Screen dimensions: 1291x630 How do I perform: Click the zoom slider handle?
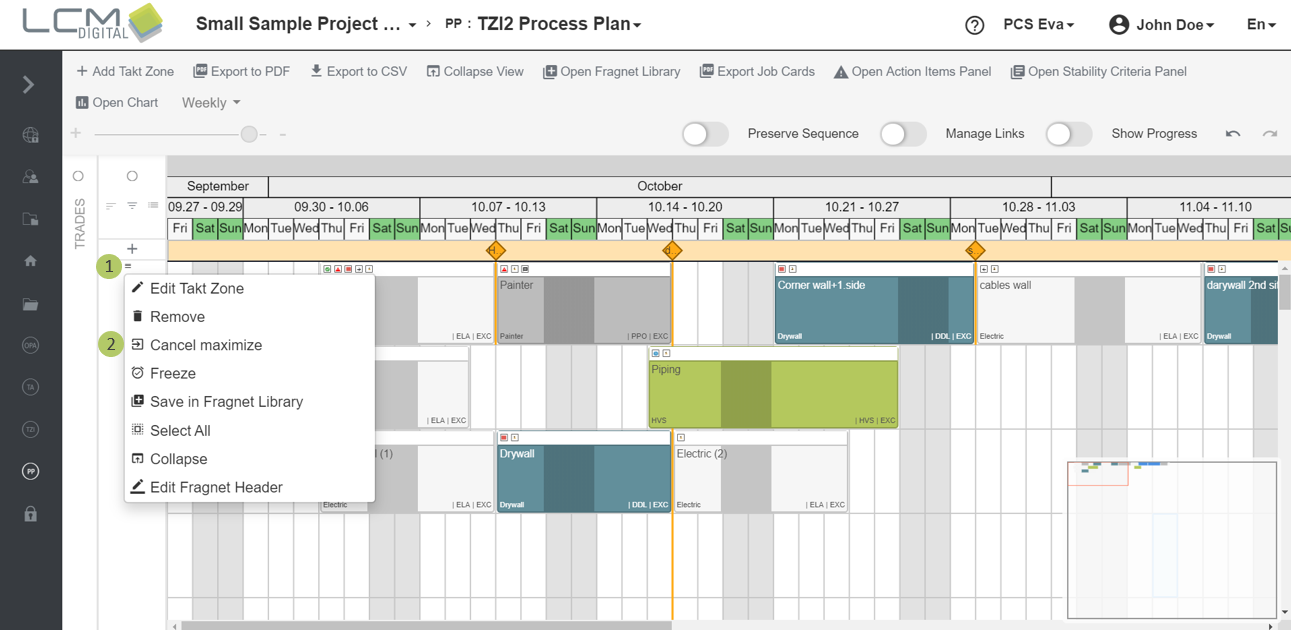(249, 134)
